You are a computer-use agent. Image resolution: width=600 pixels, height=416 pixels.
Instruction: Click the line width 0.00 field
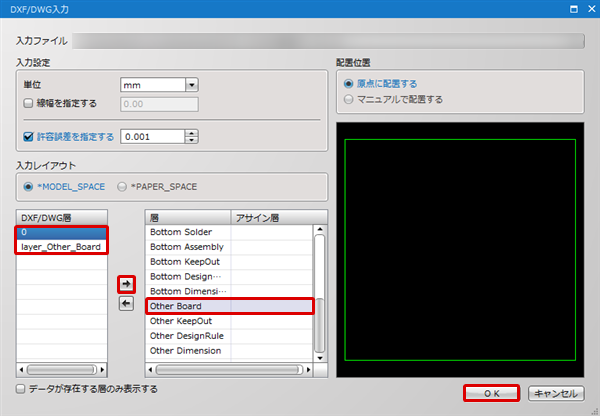pyautogui.click(x=159, y=104)
